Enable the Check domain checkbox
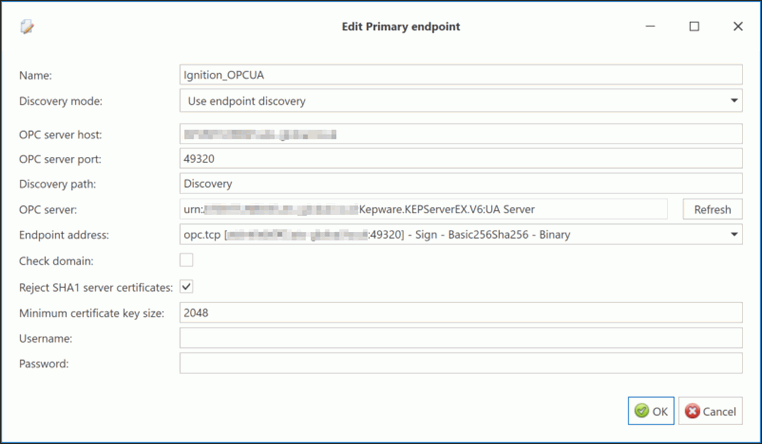This screenshot has height=444, width=762. coord(186,260)
